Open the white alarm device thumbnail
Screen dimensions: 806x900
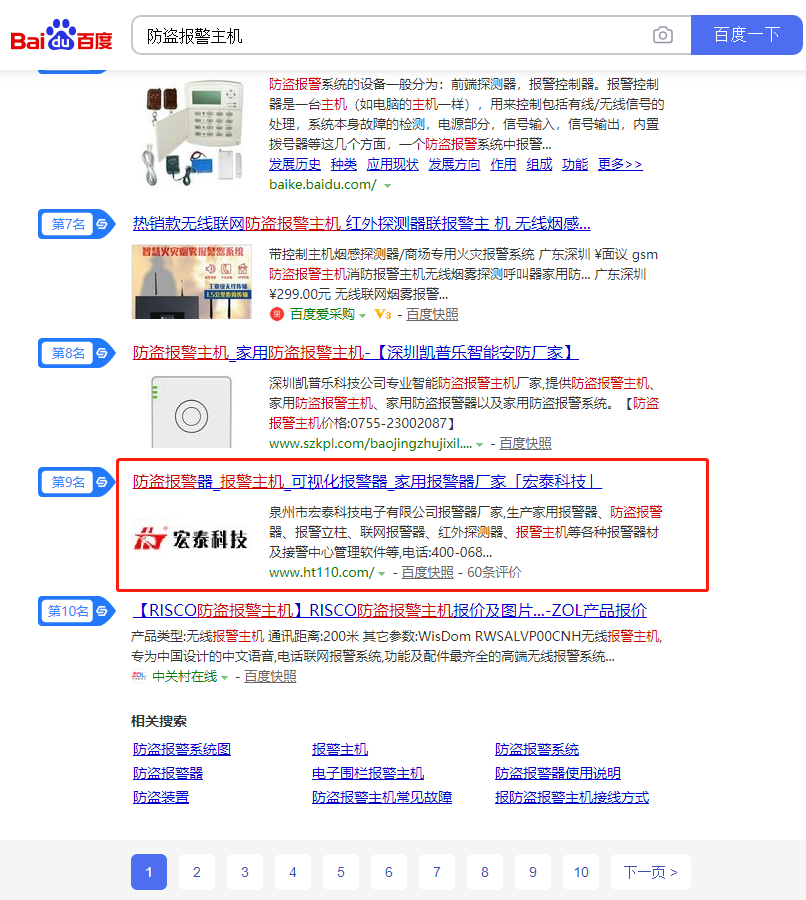coord(192,412)
